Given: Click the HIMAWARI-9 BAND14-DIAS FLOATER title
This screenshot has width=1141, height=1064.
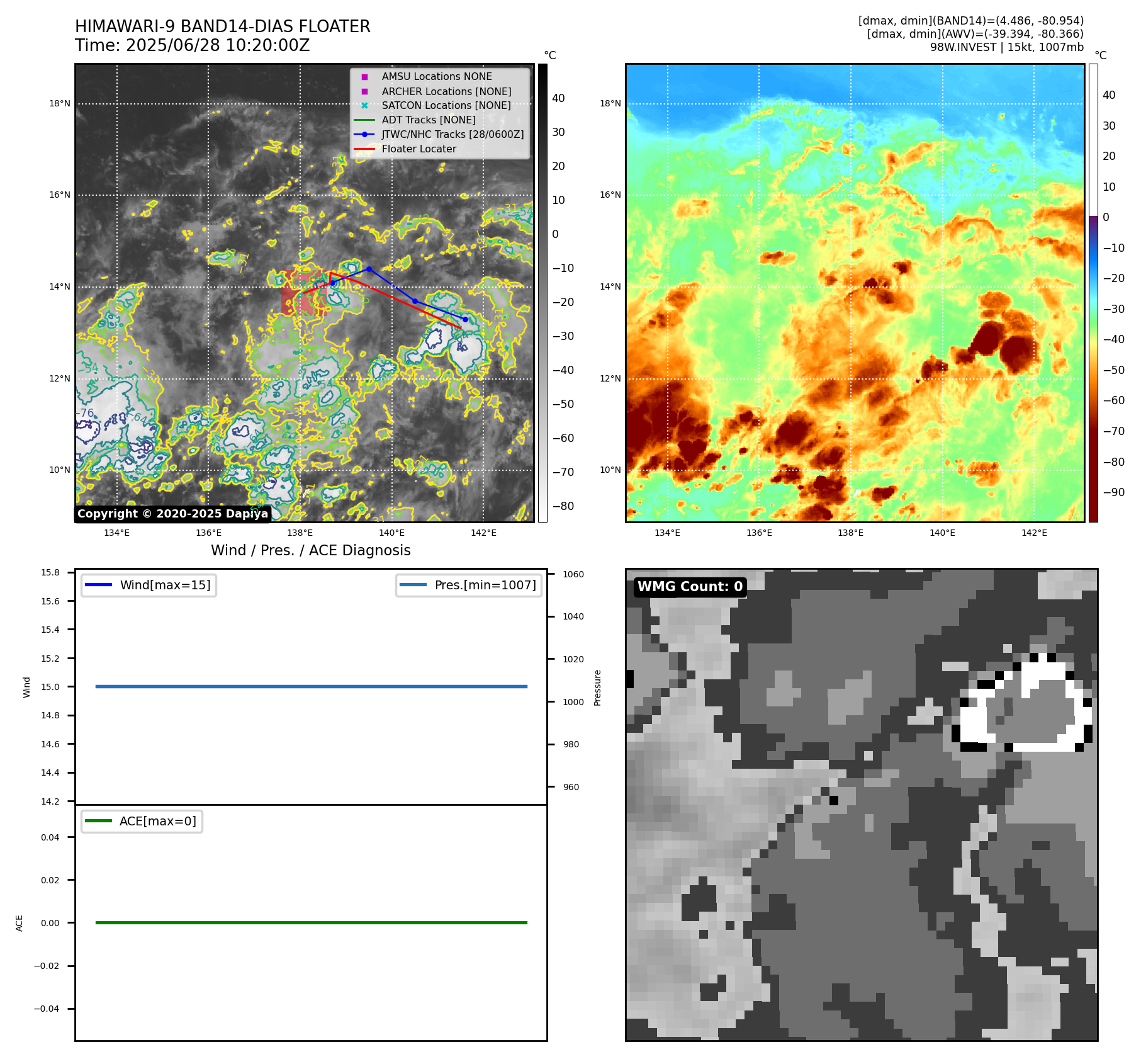Looking at the screenshot, I should 223,26.
